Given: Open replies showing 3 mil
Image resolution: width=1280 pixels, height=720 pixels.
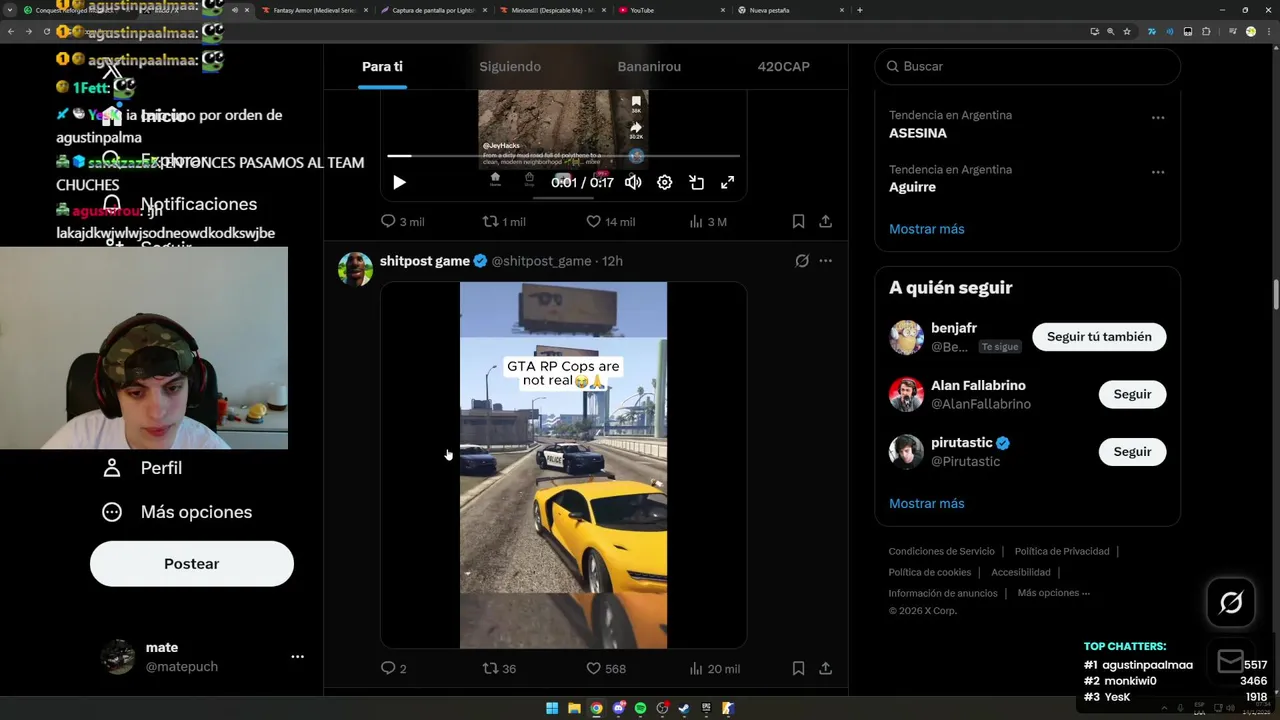Looking at the screenshot, I should pyautogui.click(x=403, y=221).
